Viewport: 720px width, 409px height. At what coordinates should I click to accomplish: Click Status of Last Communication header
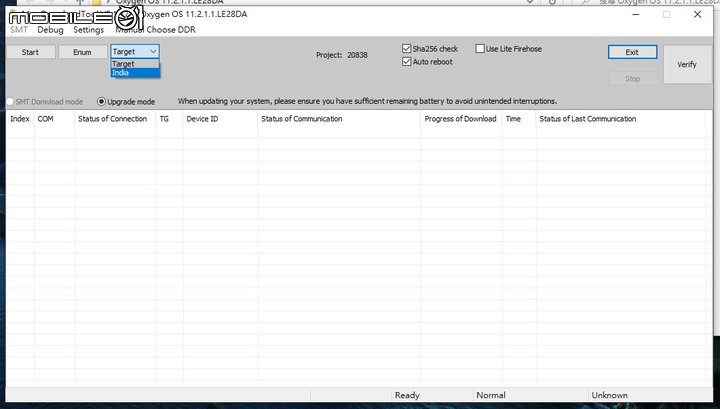(x=620, y=119)
